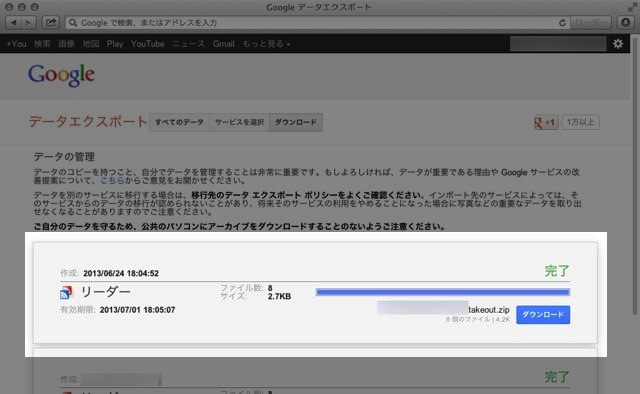Open 画像 in the Google bar
640x394 pixels.
pos(67,44)
